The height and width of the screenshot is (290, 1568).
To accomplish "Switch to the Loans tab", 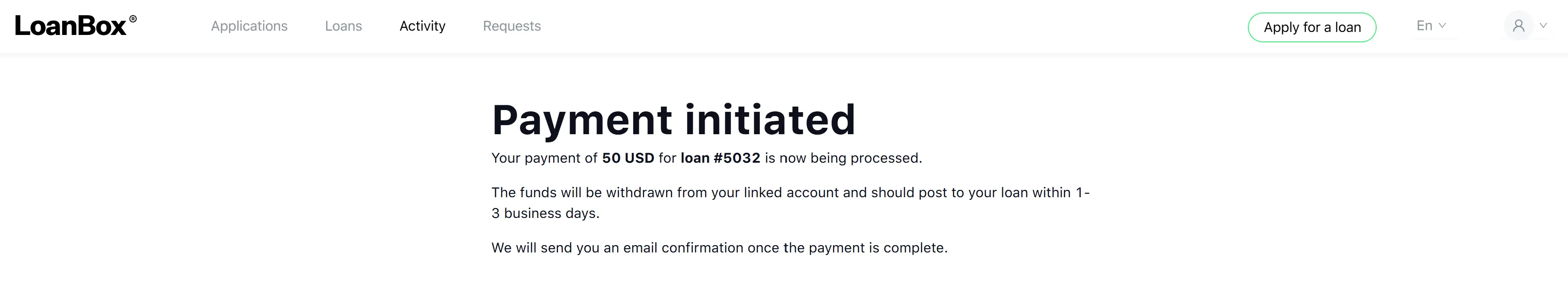I will (343, 26).
